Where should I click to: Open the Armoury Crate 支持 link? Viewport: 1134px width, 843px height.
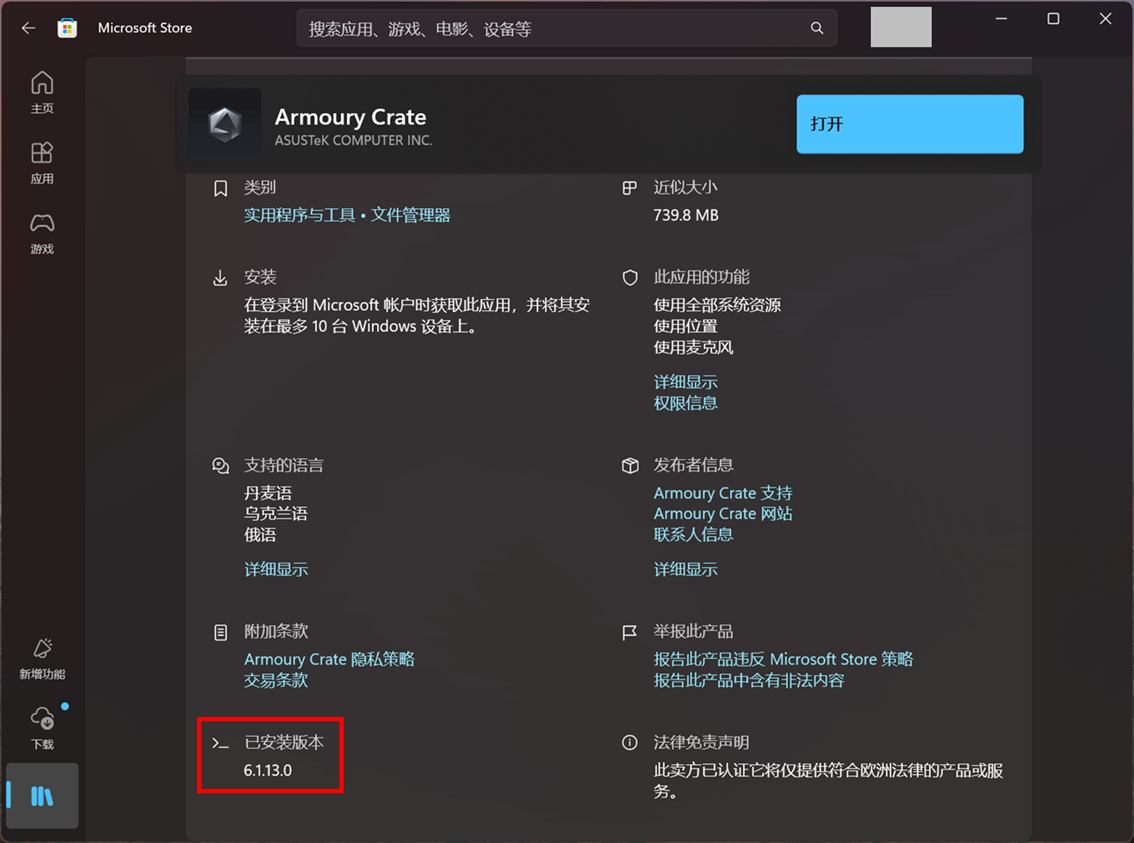[723, 493]
